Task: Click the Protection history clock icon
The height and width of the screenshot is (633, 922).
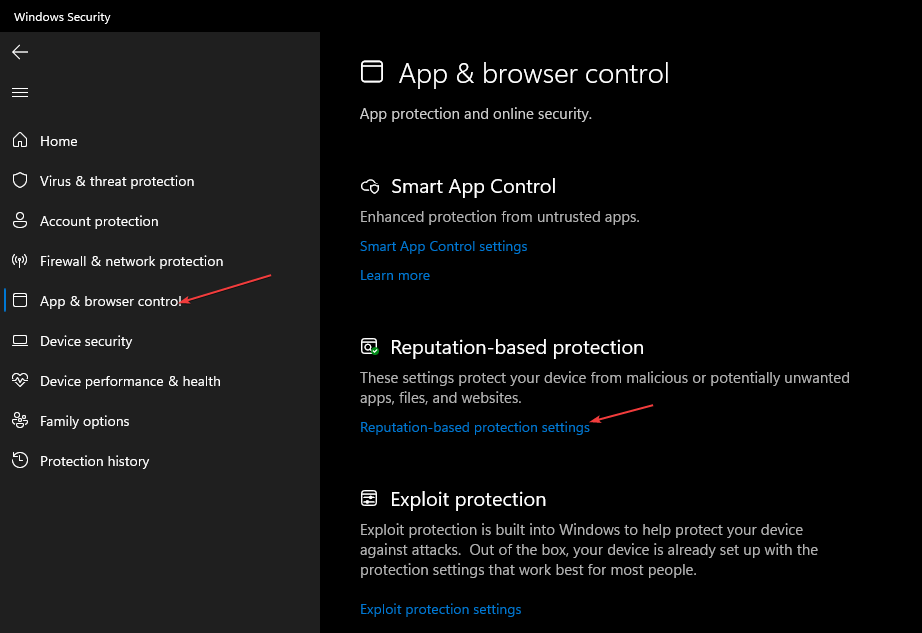Action: (20, 461)
